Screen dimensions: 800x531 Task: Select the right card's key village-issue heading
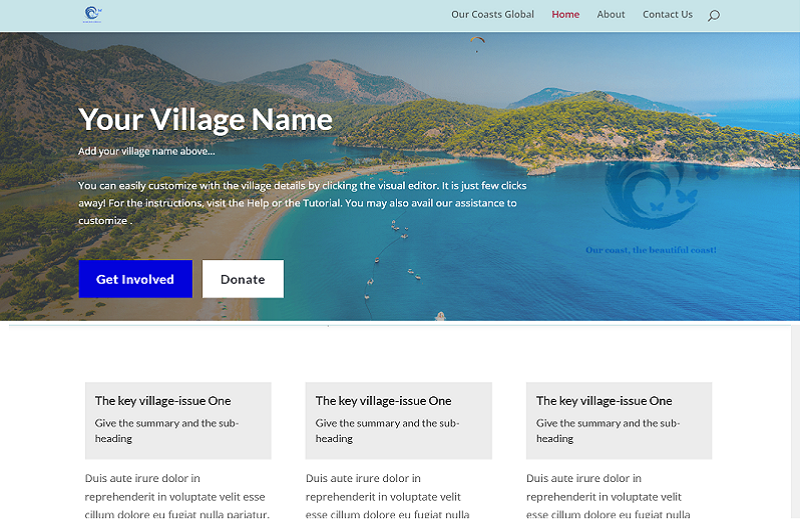click(604, 401)
